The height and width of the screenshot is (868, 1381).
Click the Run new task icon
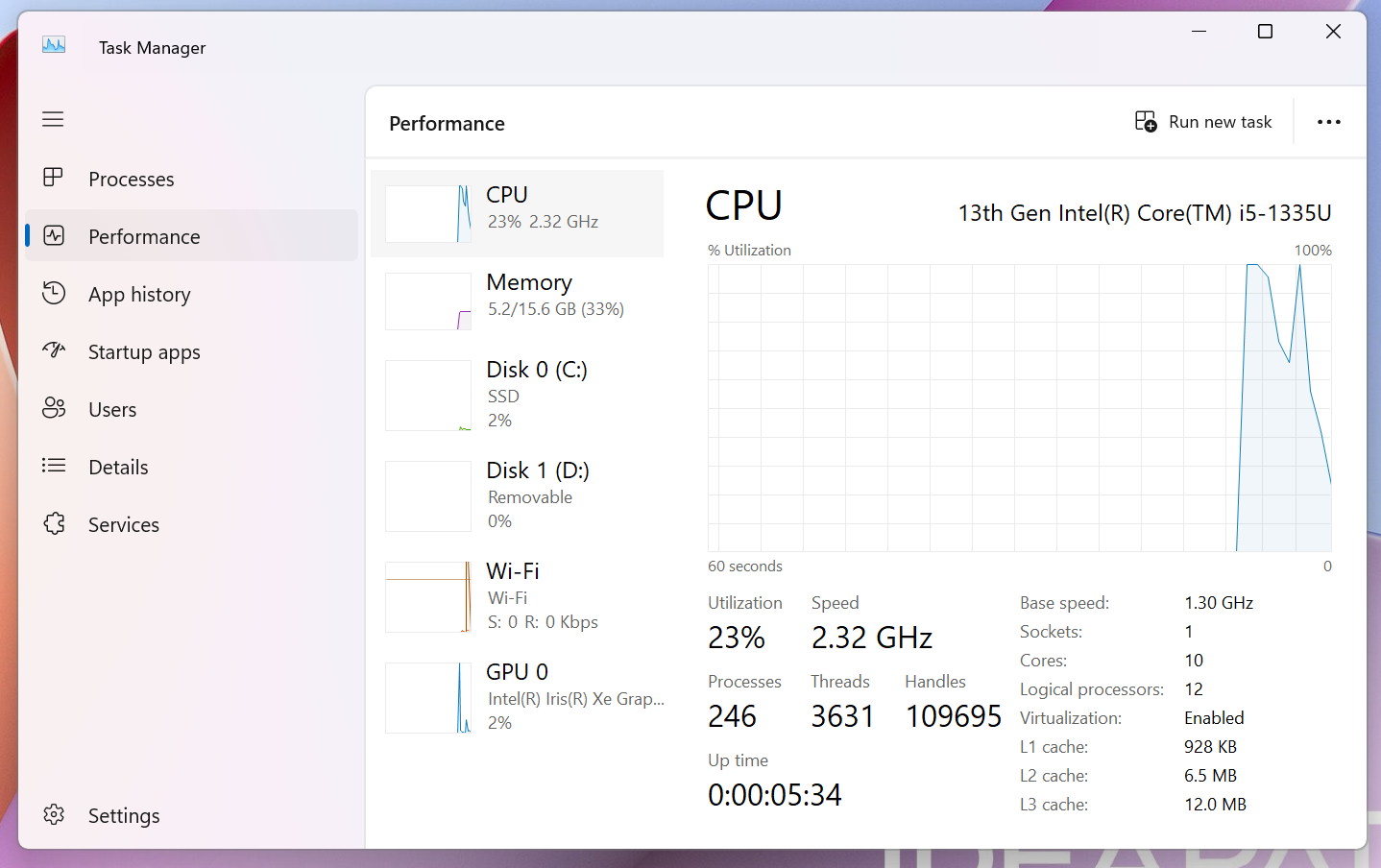pyautogui.click(x=1146, y=121)
